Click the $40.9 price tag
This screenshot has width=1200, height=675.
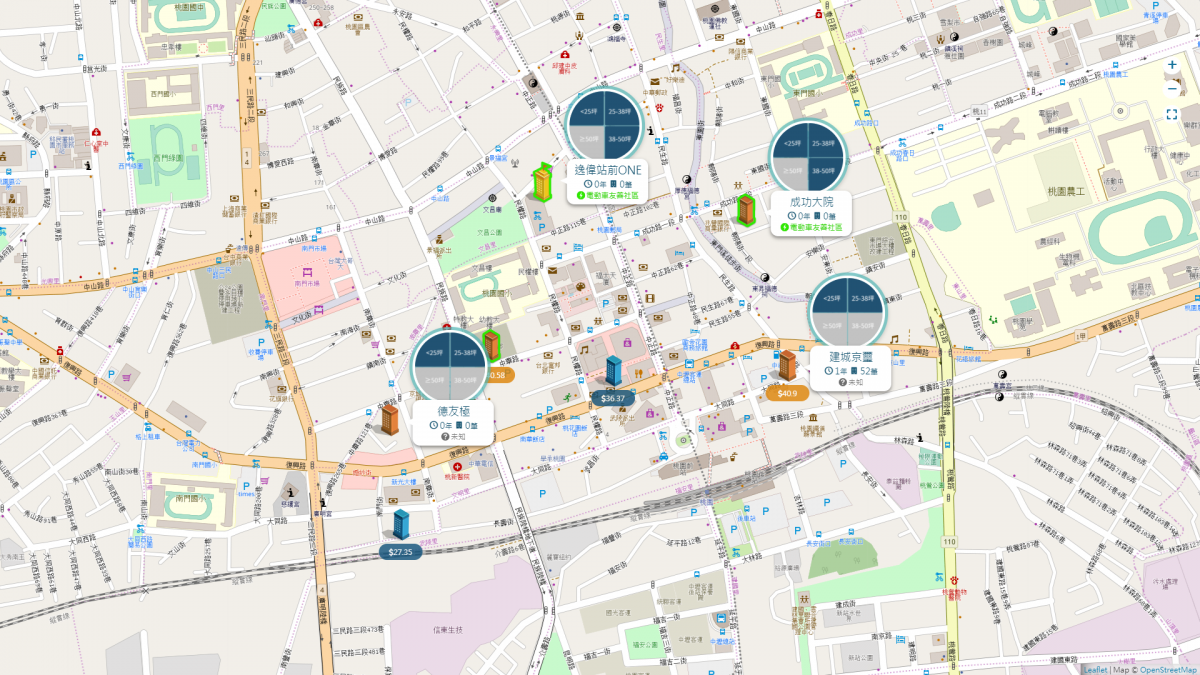[787, 393]
